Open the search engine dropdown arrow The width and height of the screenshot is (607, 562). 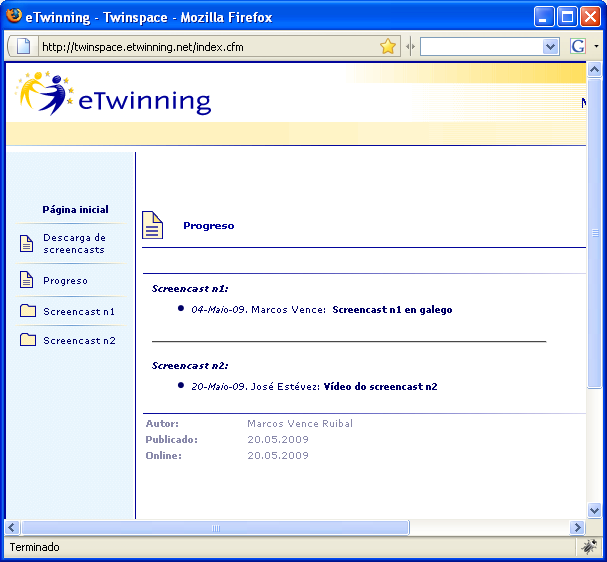(597, 46)
